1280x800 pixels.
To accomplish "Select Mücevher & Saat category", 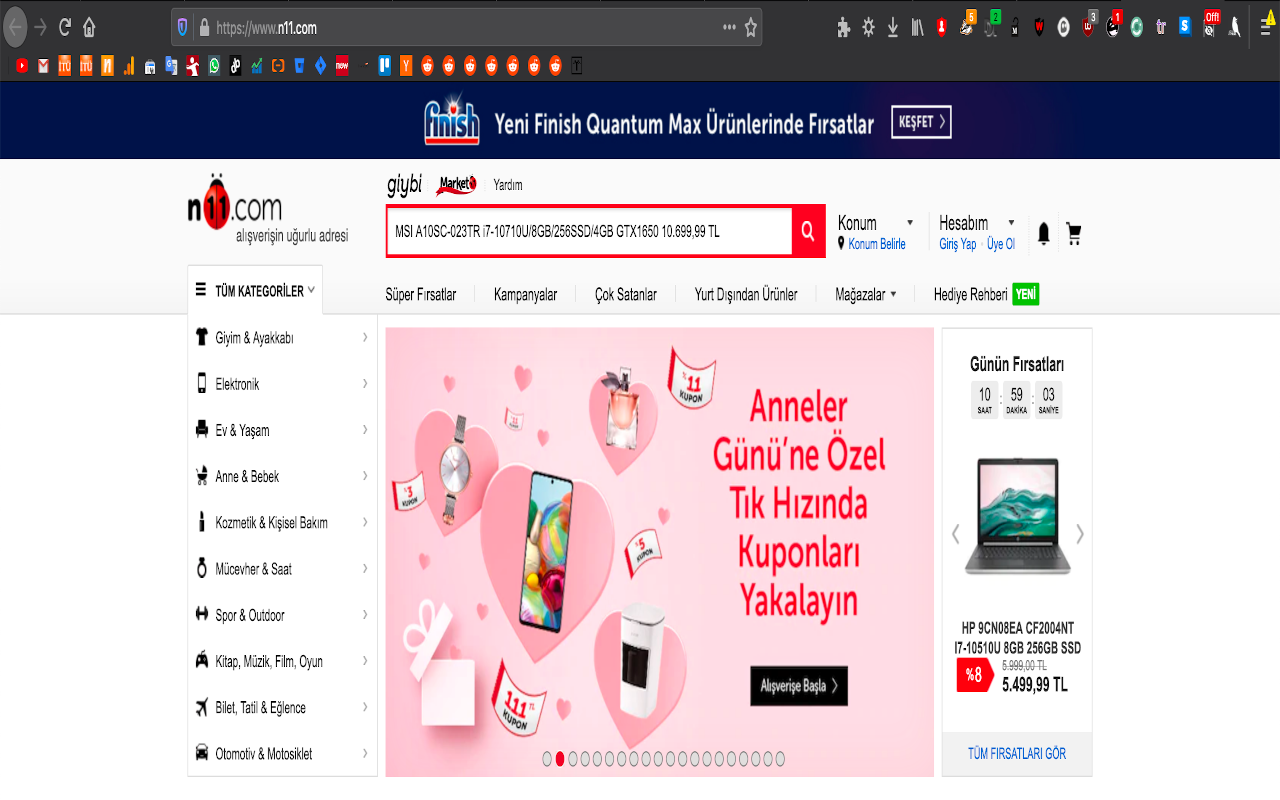I will coord(254,569).
